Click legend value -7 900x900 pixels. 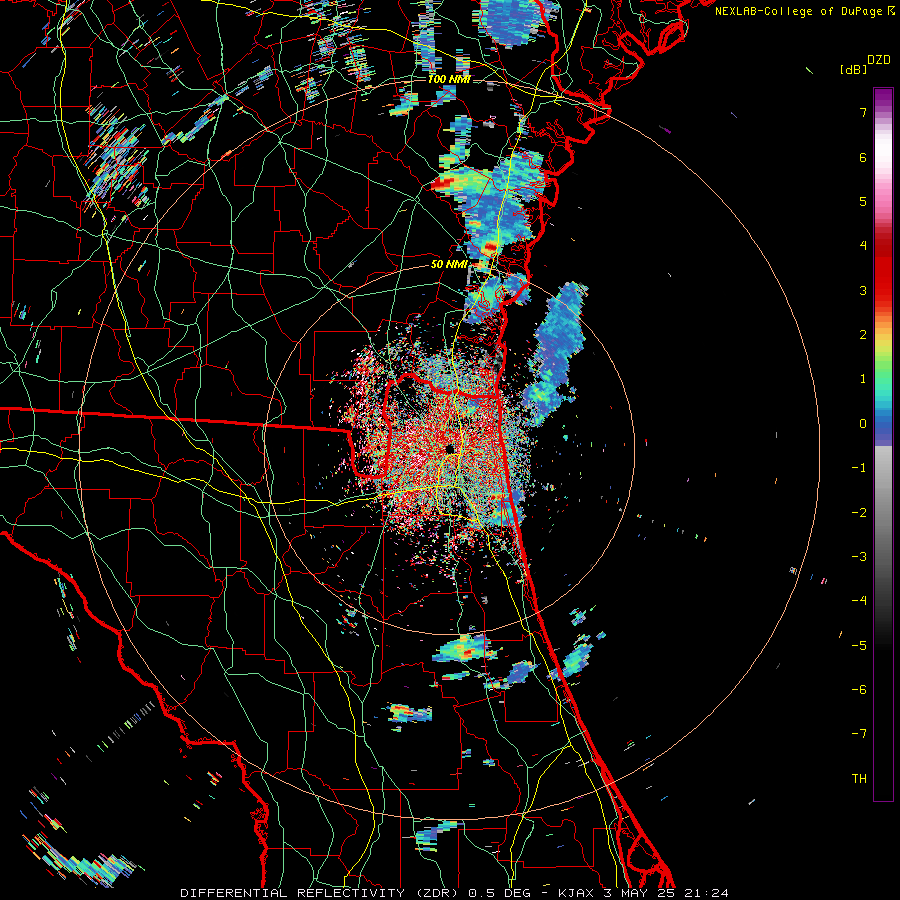859,734
